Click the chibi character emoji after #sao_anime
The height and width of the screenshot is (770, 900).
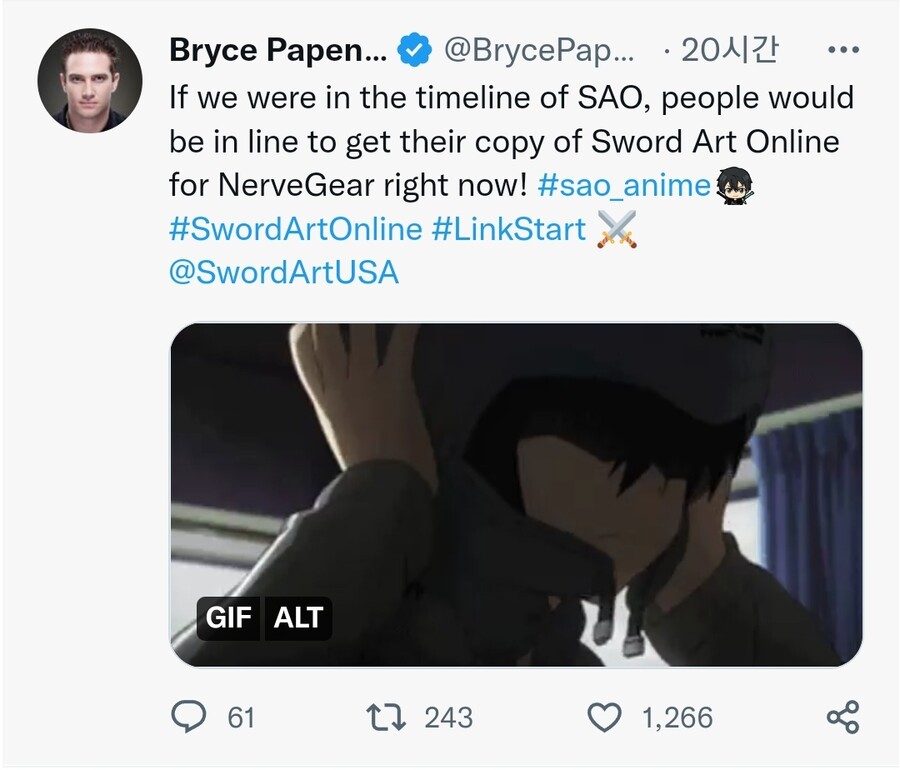[x=734, y=185]
